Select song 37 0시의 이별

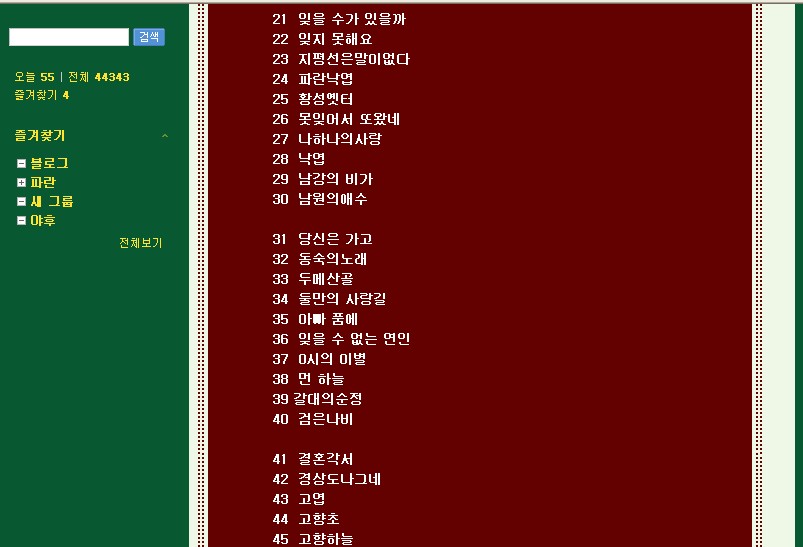point(319,359)
